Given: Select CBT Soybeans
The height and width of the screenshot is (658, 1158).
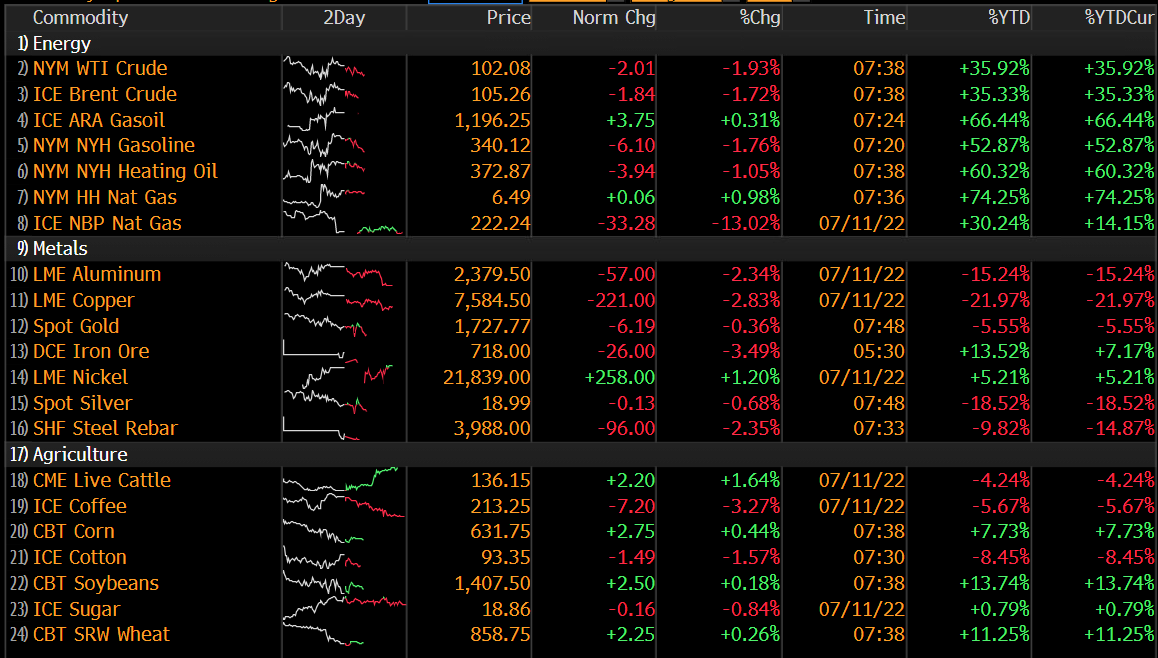Looking at the screenshot, I should pos(96,583).
